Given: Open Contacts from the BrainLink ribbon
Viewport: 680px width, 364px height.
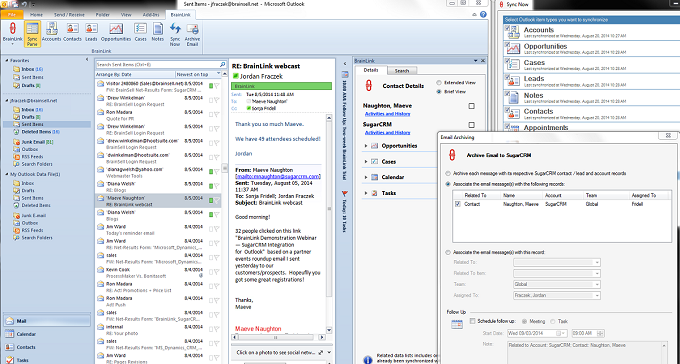Looking at the screenshot, I should [72, 33].
